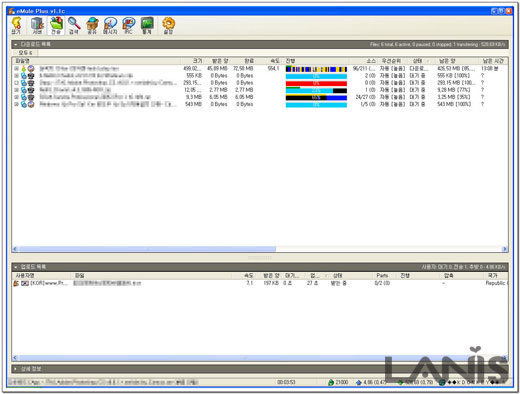Screen dimensions: 520x394
Task: Expand the 상세 정보 details panel arrow
Action: click(x=15, y=369)
